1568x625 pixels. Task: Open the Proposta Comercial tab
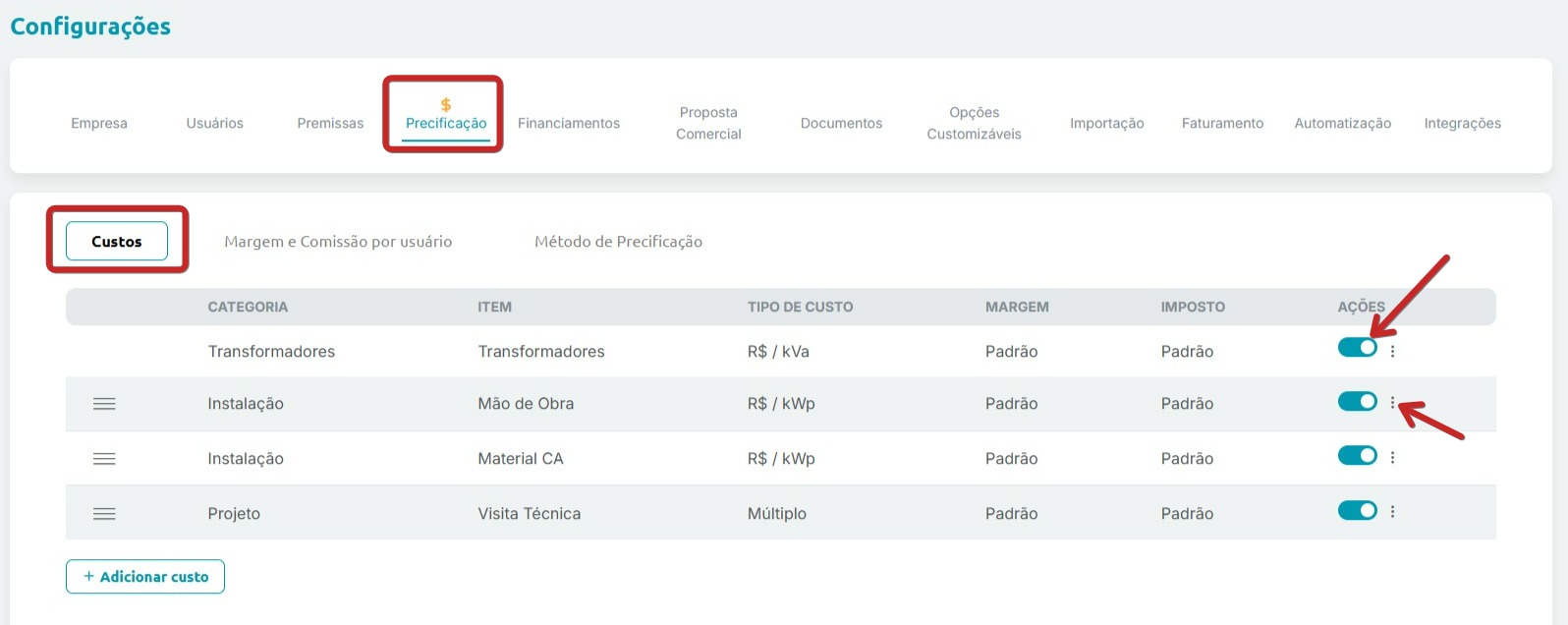708,123
